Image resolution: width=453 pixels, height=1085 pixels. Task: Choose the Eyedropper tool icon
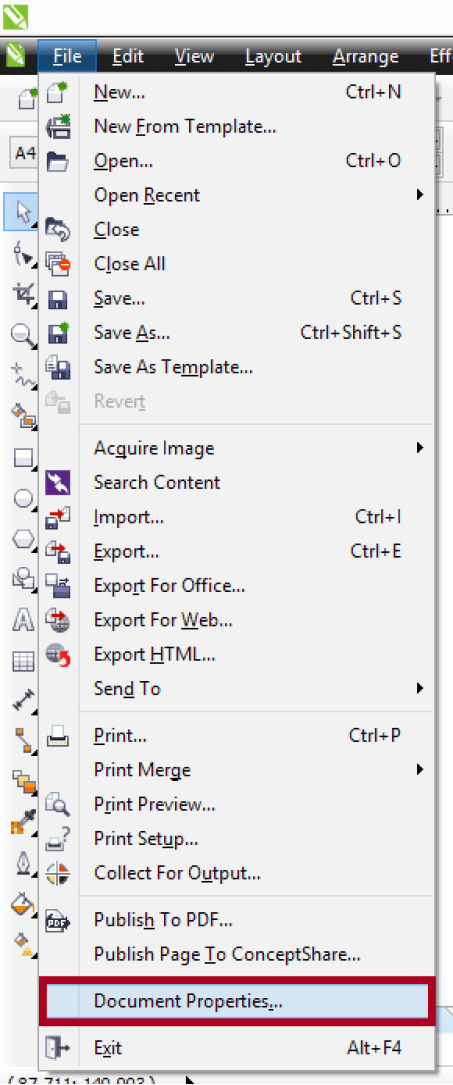[23, 823]
